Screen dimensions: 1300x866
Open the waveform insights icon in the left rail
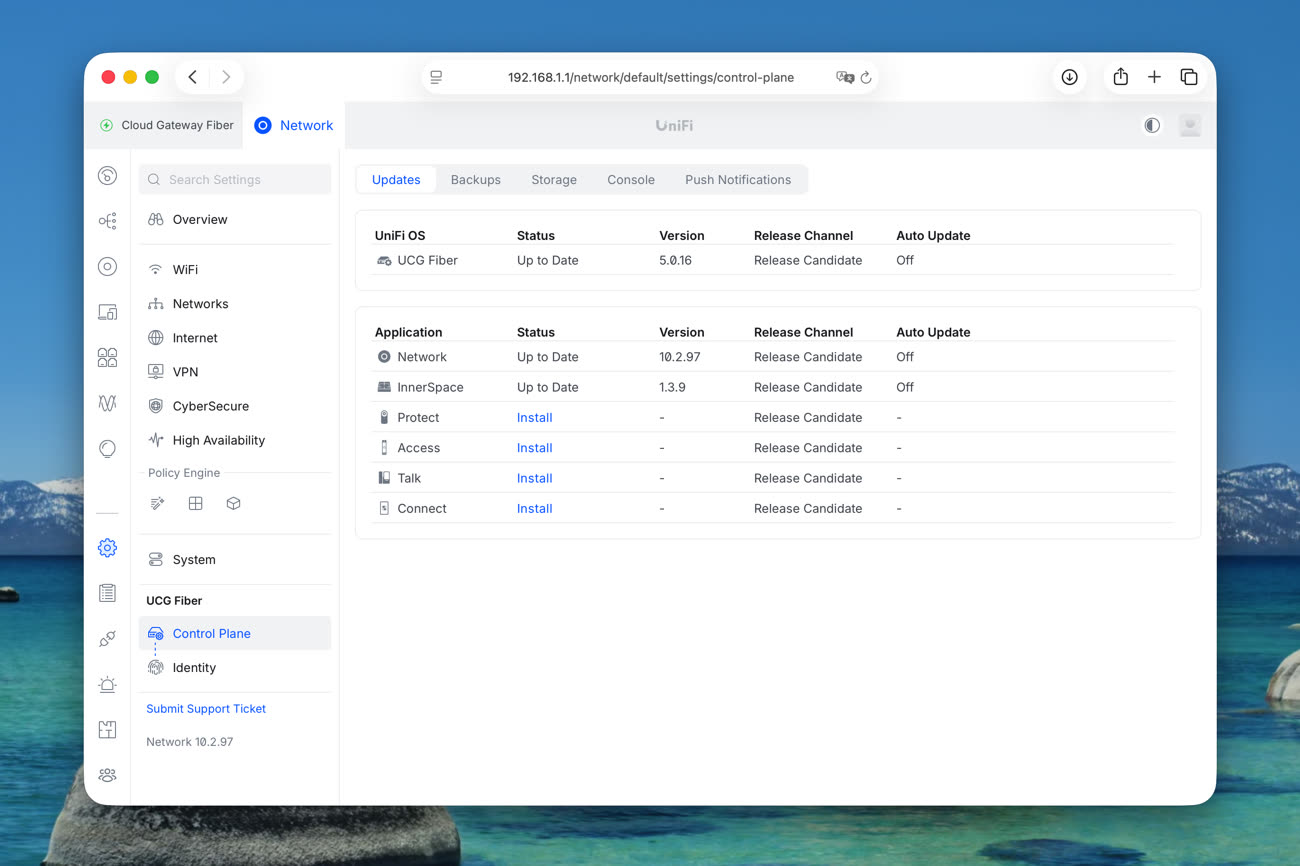click(107, 403)
